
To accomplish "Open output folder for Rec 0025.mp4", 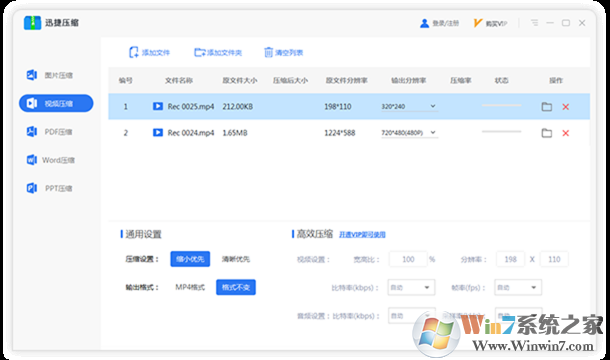I will [x=547, y=107].
